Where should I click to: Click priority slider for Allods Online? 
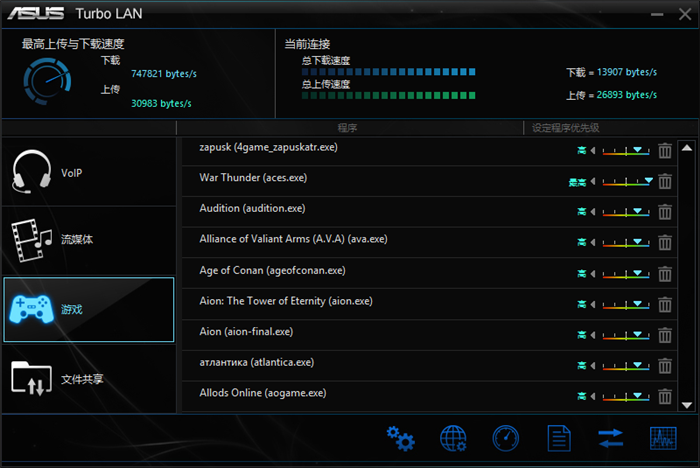click(x=627, y=397)
